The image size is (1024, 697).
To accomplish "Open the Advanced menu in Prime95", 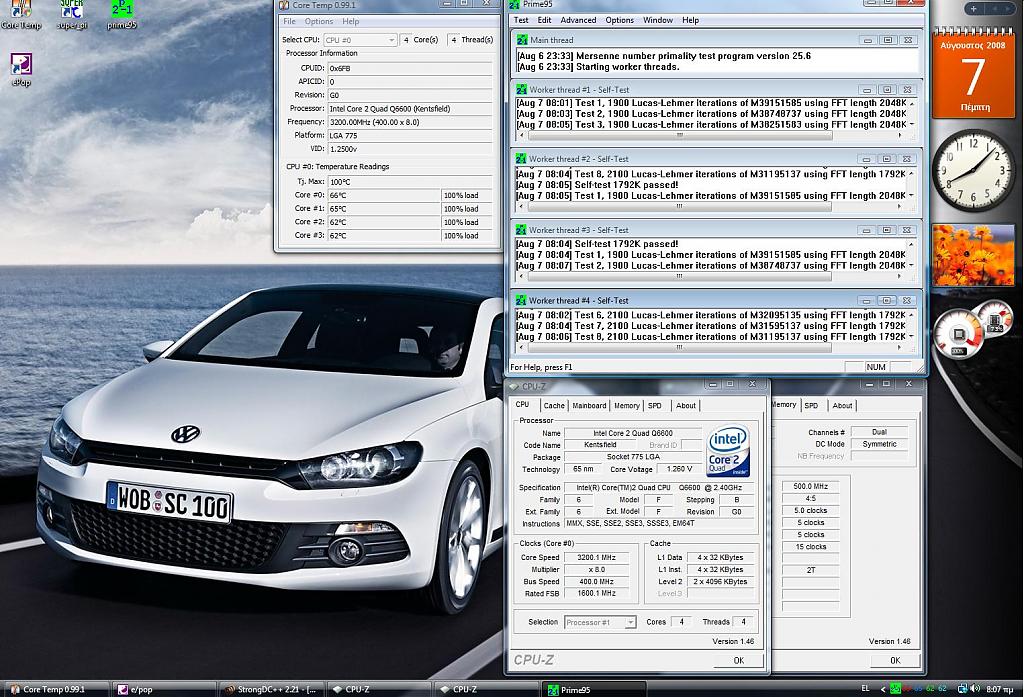I will point(578,20).
